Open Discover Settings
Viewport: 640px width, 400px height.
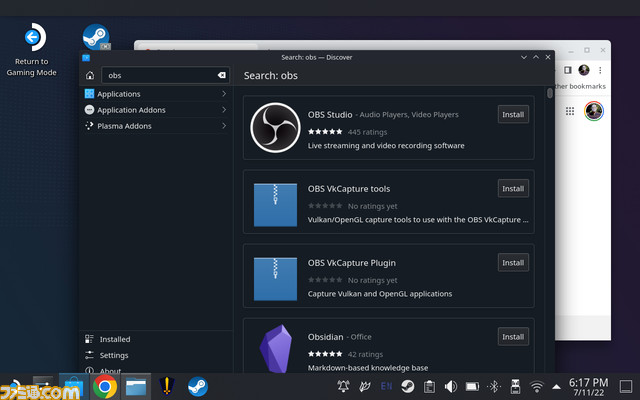tap(156, 355)
